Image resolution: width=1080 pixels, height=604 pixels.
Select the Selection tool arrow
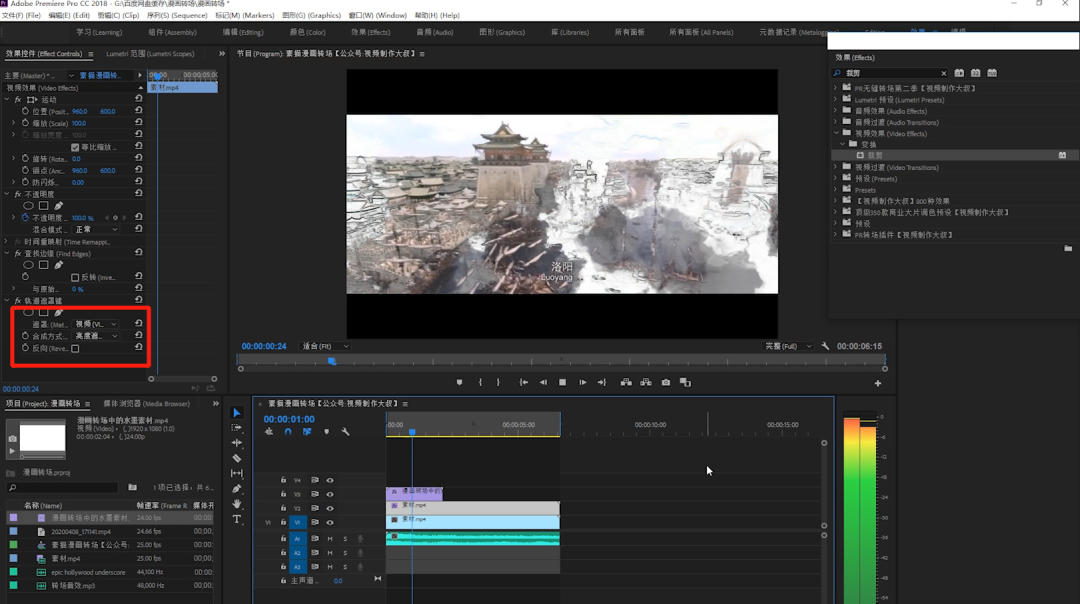coord(237,413)
